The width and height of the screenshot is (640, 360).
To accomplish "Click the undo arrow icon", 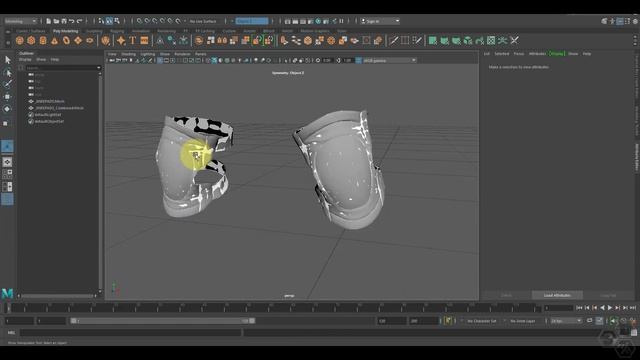I will (x=72, y=21).
